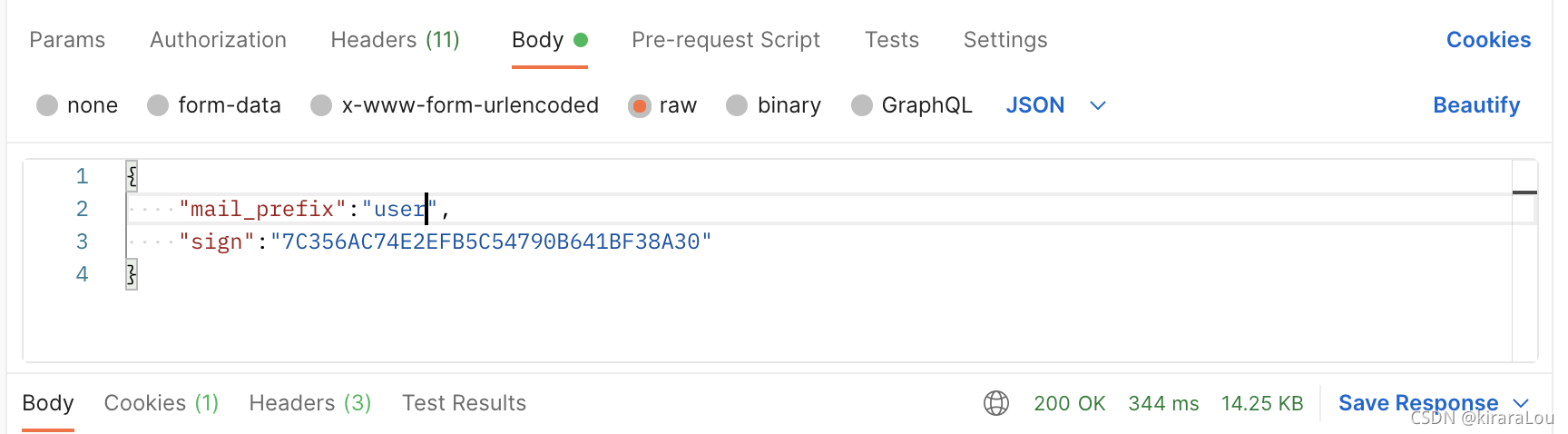1568x434 pixels.
Task: Open the Headers (11) request tab
Action: 395,40
